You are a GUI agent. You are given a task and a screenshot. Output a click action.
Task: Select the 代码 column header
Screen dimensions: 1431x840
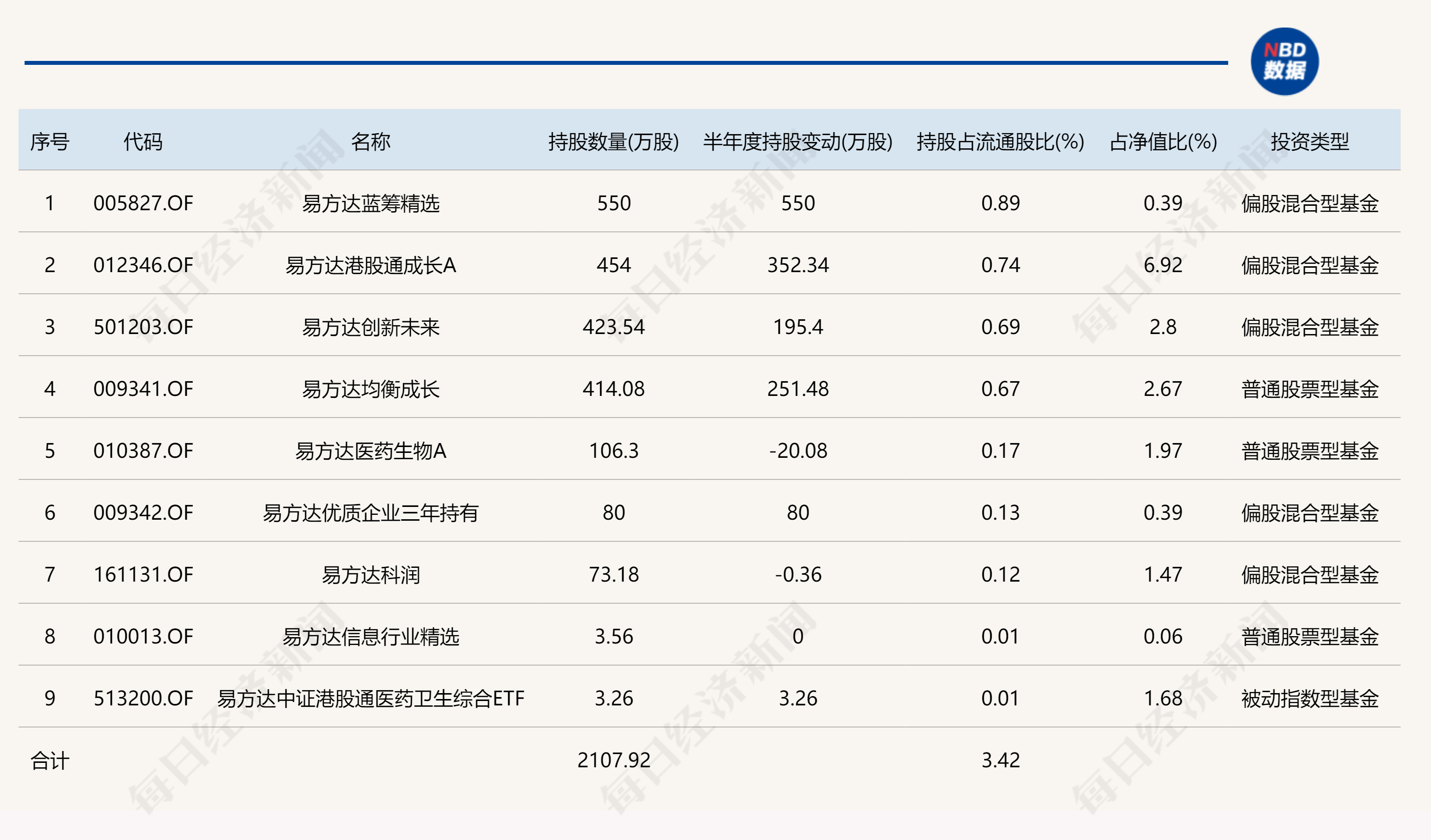[143, 141]
